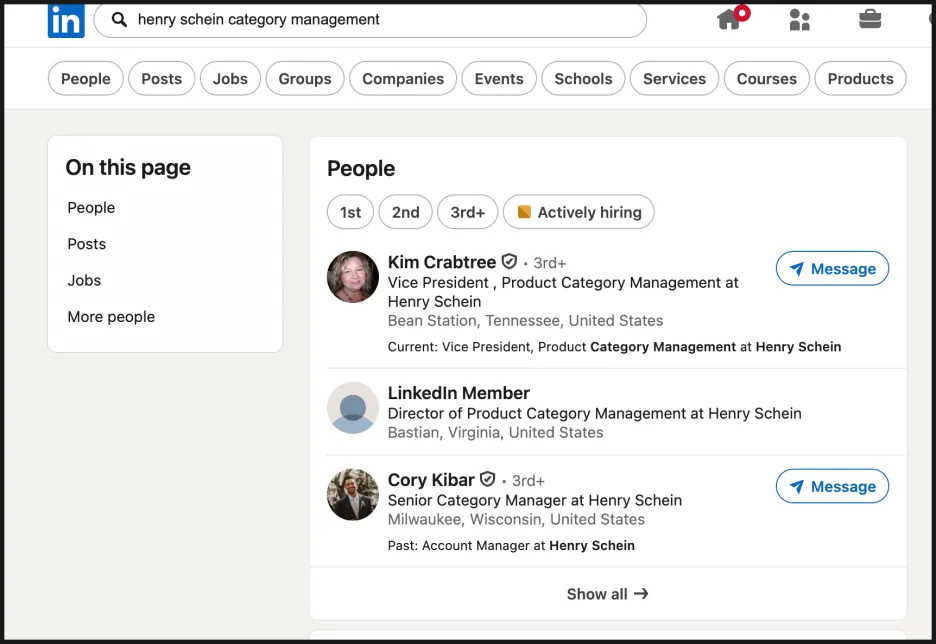936x644 pixels.
Task: Click Kim Crabtree's verification badge
Action: (x=509, y=261)
